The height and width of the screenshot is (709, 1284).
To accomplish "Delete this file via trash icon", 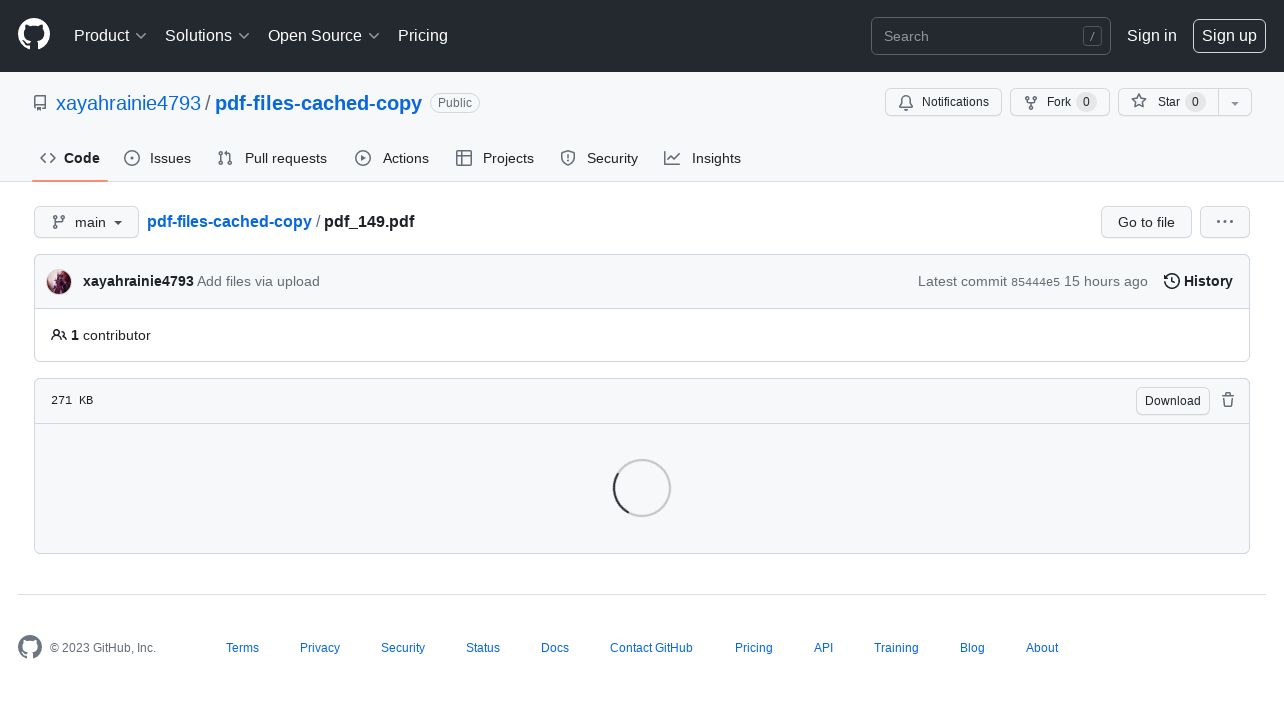I will (x=1228, y=400).
